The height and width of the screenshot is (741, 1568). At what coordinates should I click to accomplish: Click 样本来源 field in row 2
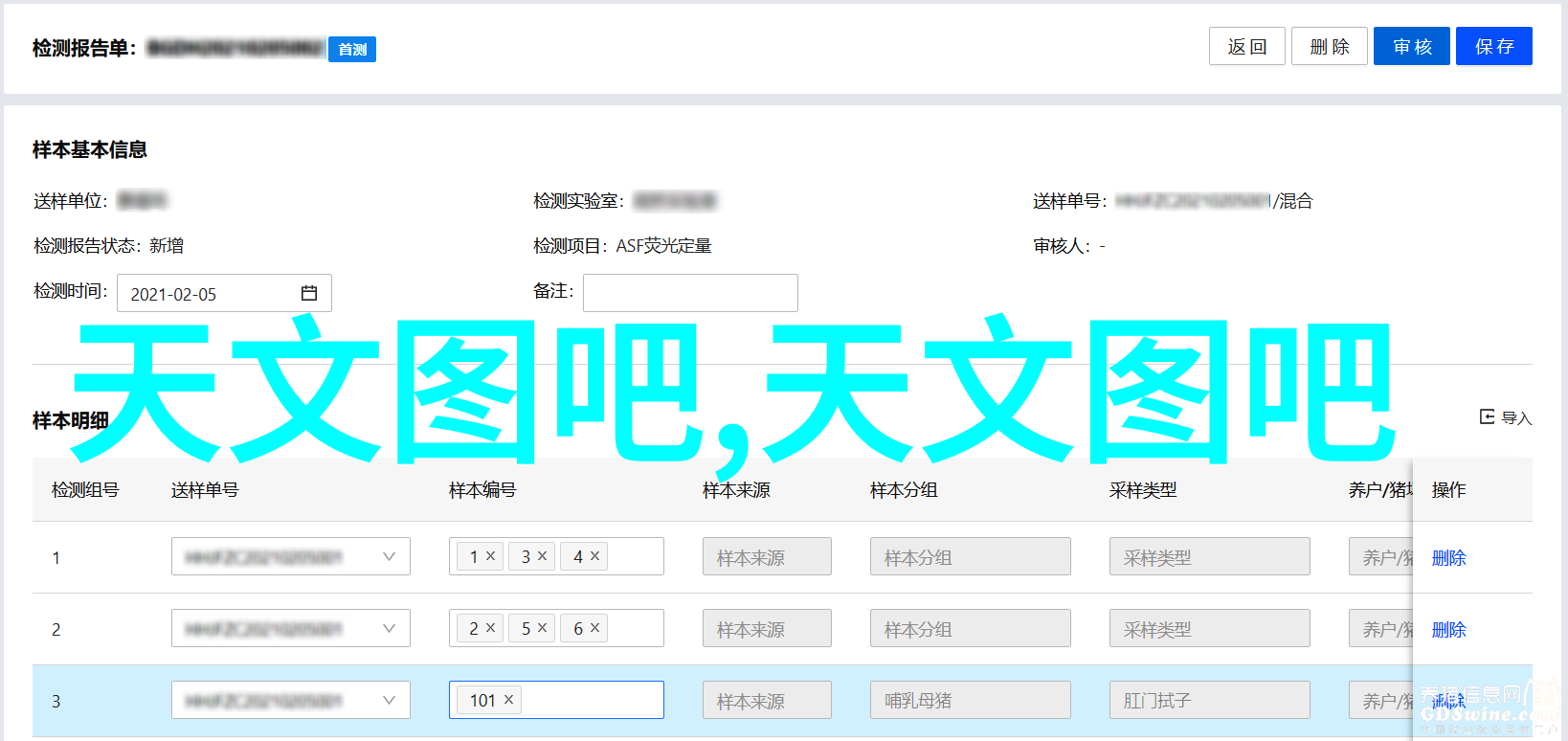tap(767, 628)
